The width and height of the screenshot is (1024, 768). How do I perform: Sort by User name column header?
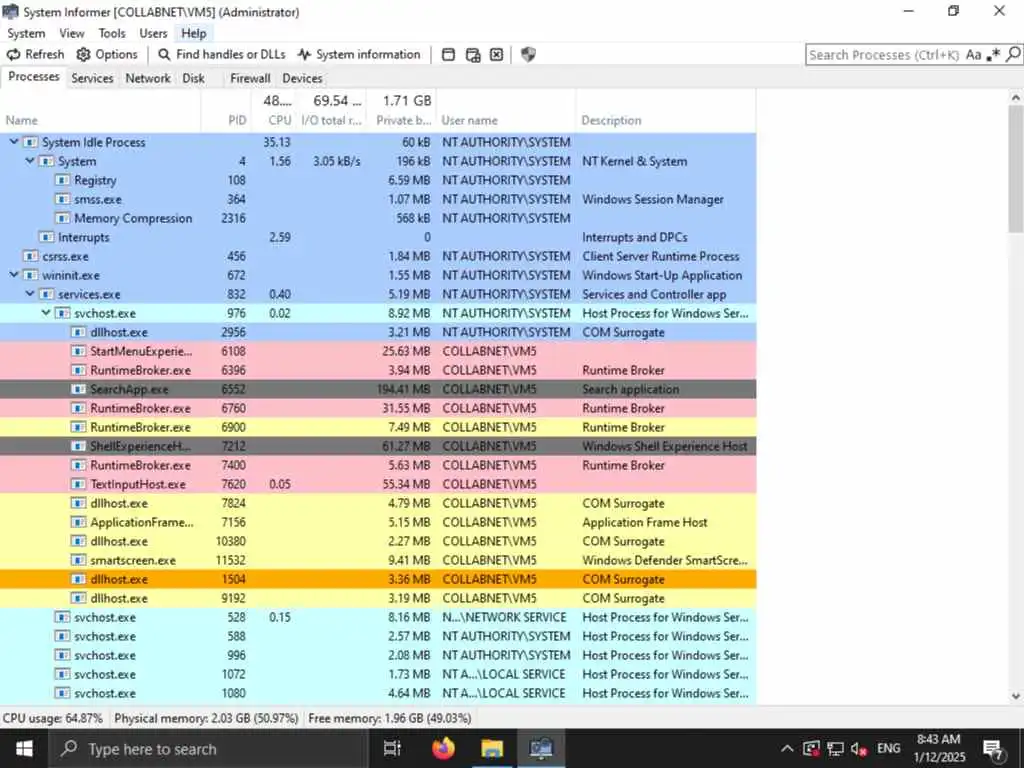click(x=506, y=120)
